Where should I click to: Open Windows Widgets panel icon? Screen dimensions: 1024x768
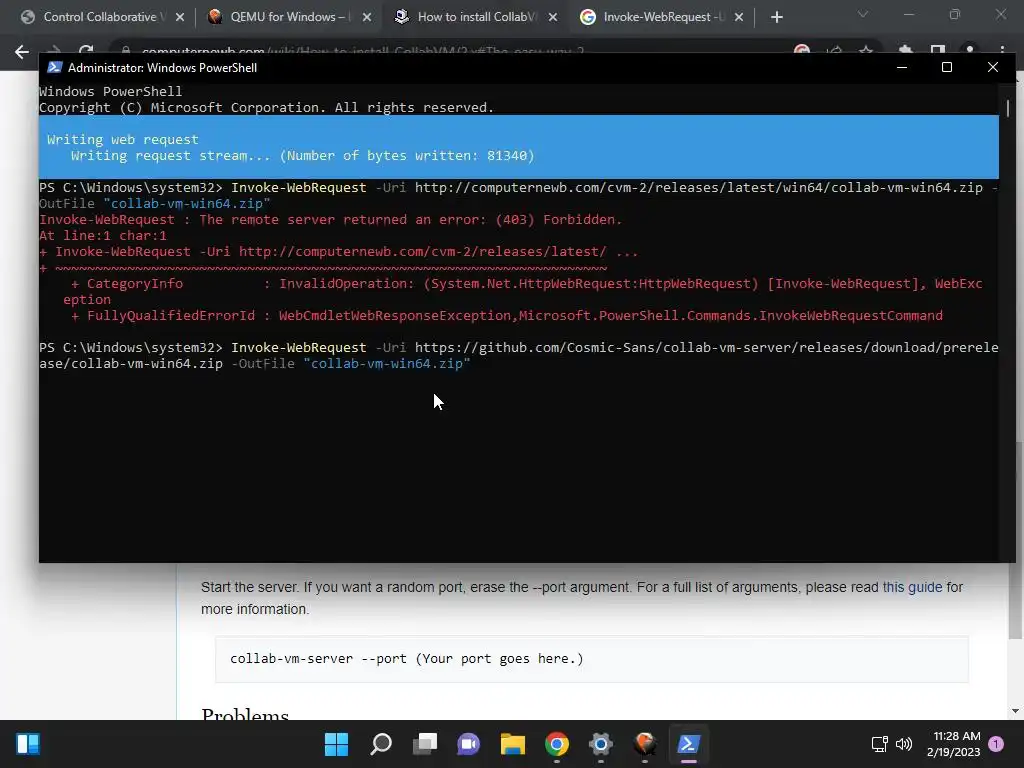point(27,744)
